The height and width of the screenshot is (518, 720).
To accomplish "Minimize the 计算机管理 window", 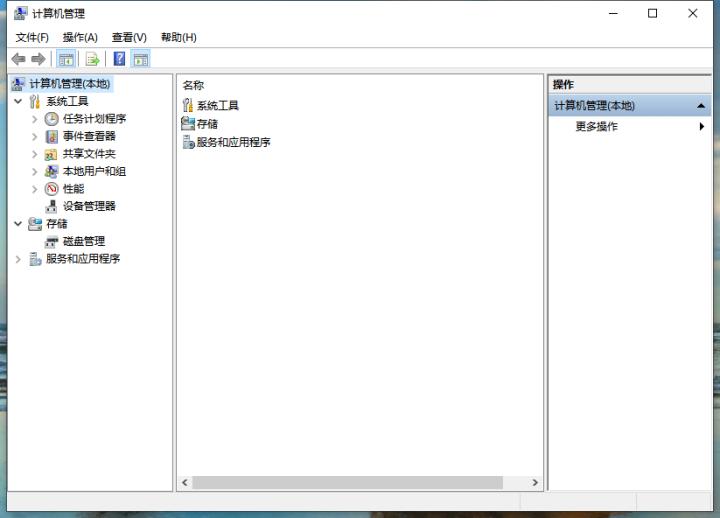I will [x=613, y=13].
